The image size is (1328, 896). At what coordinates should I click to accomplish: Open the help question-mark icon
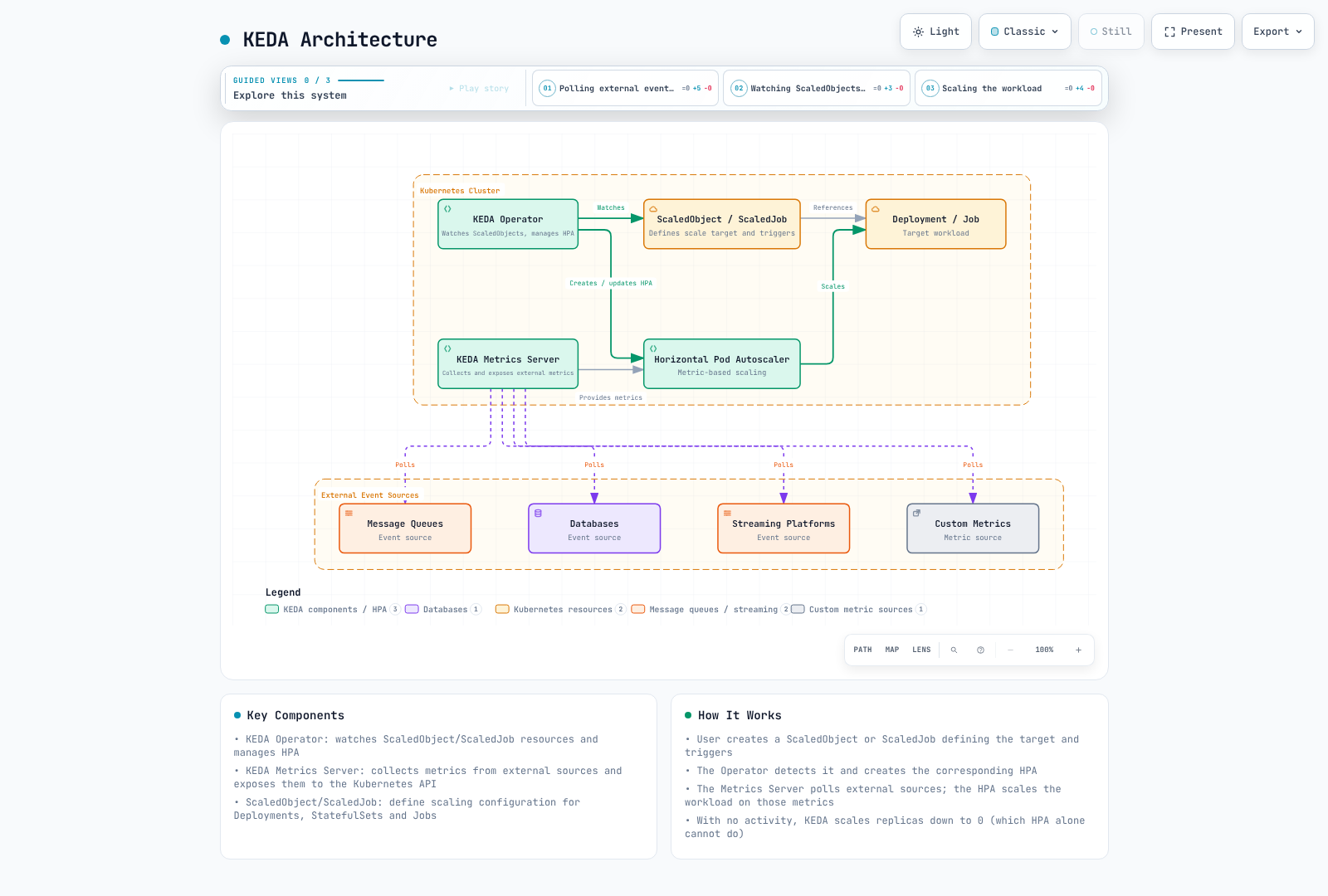coord(980,650)
